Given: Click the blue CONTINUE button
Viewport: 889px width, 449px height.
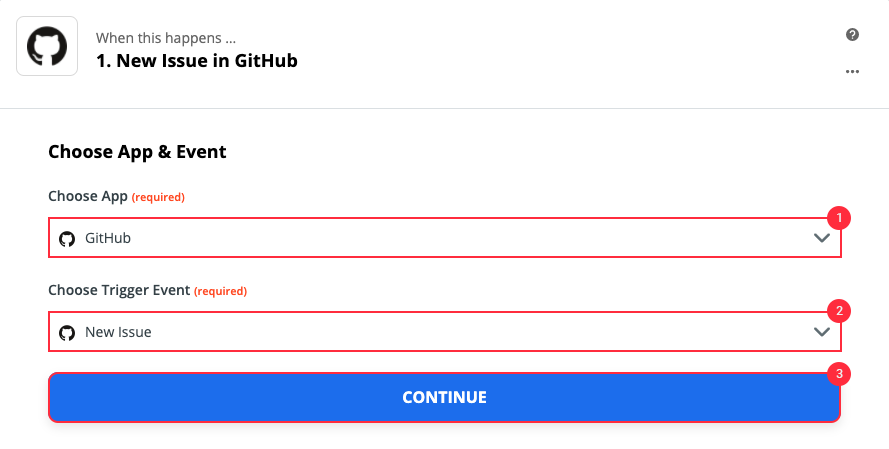Looking at the screenshot, I should tap(444, 397).
